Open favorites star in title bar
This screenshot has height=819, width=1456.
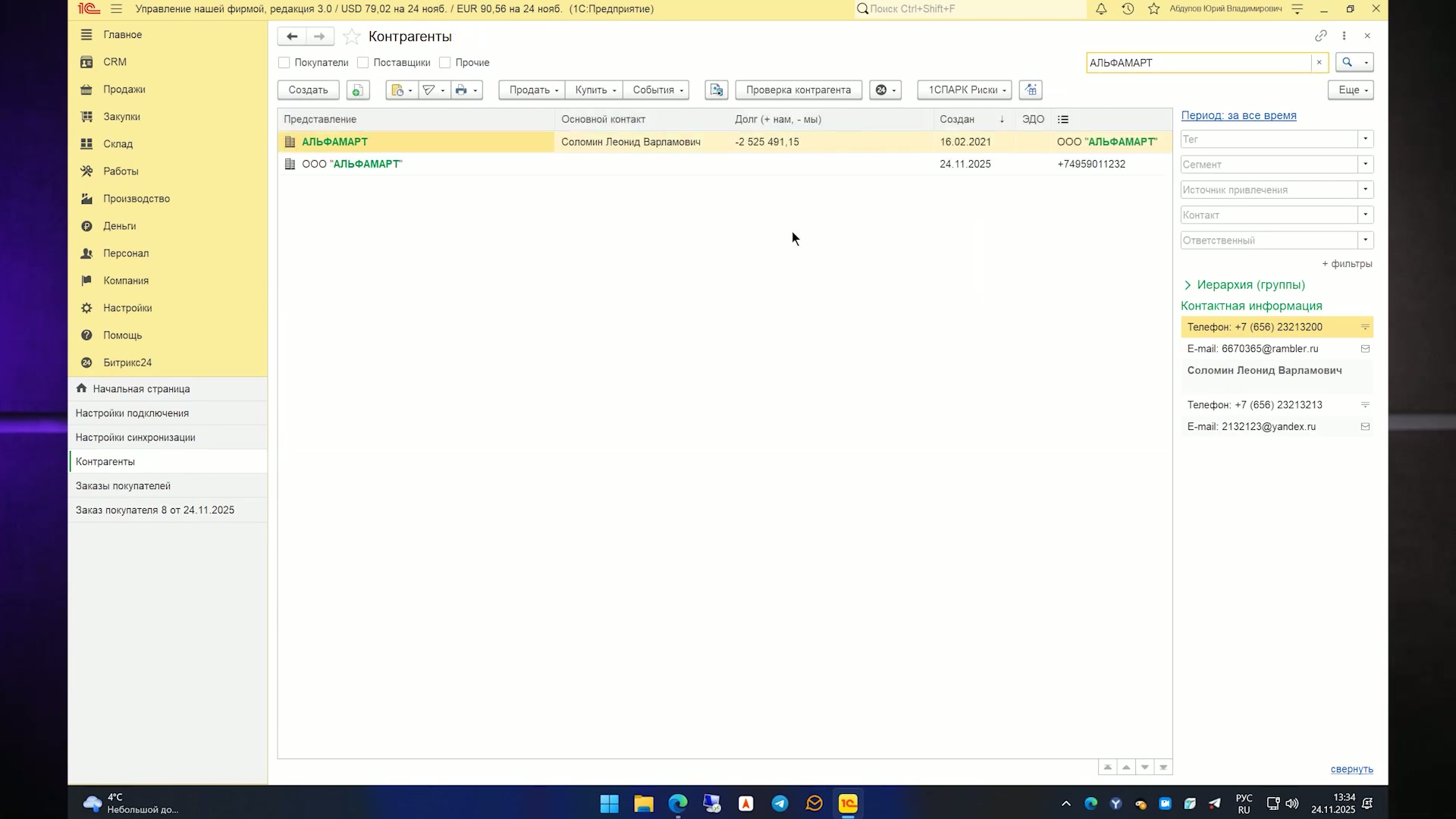tap(1153, 9)
